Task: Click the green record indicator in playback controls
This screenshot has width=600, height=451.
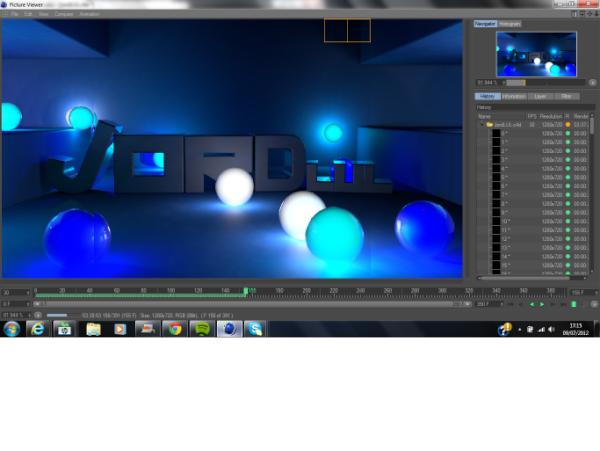Action: click(x=573, y=304)
